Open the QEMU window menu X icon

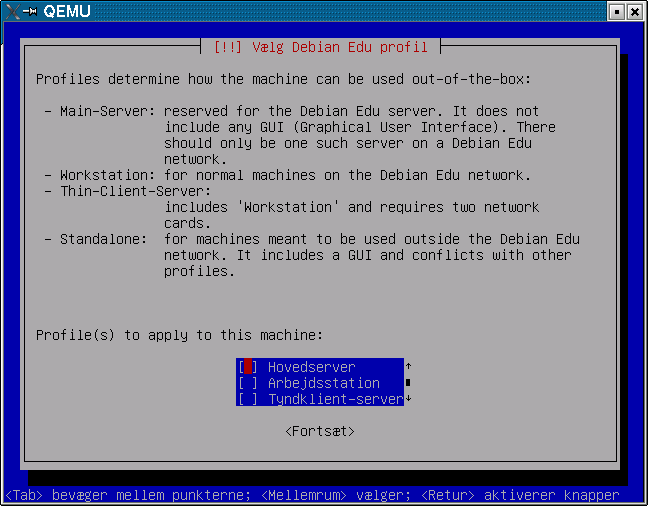(12, 11)
